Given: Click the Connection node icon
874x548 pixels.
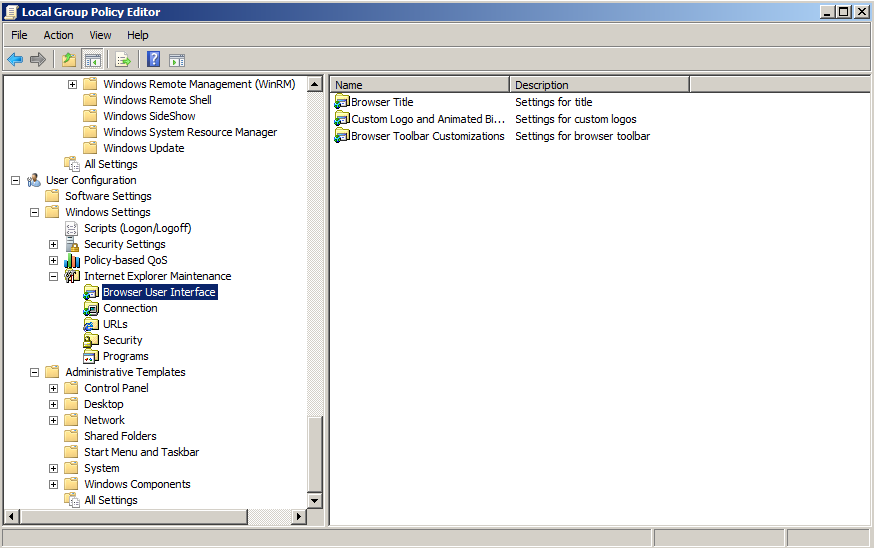Looking at the screenshot, I should [91, 308].
